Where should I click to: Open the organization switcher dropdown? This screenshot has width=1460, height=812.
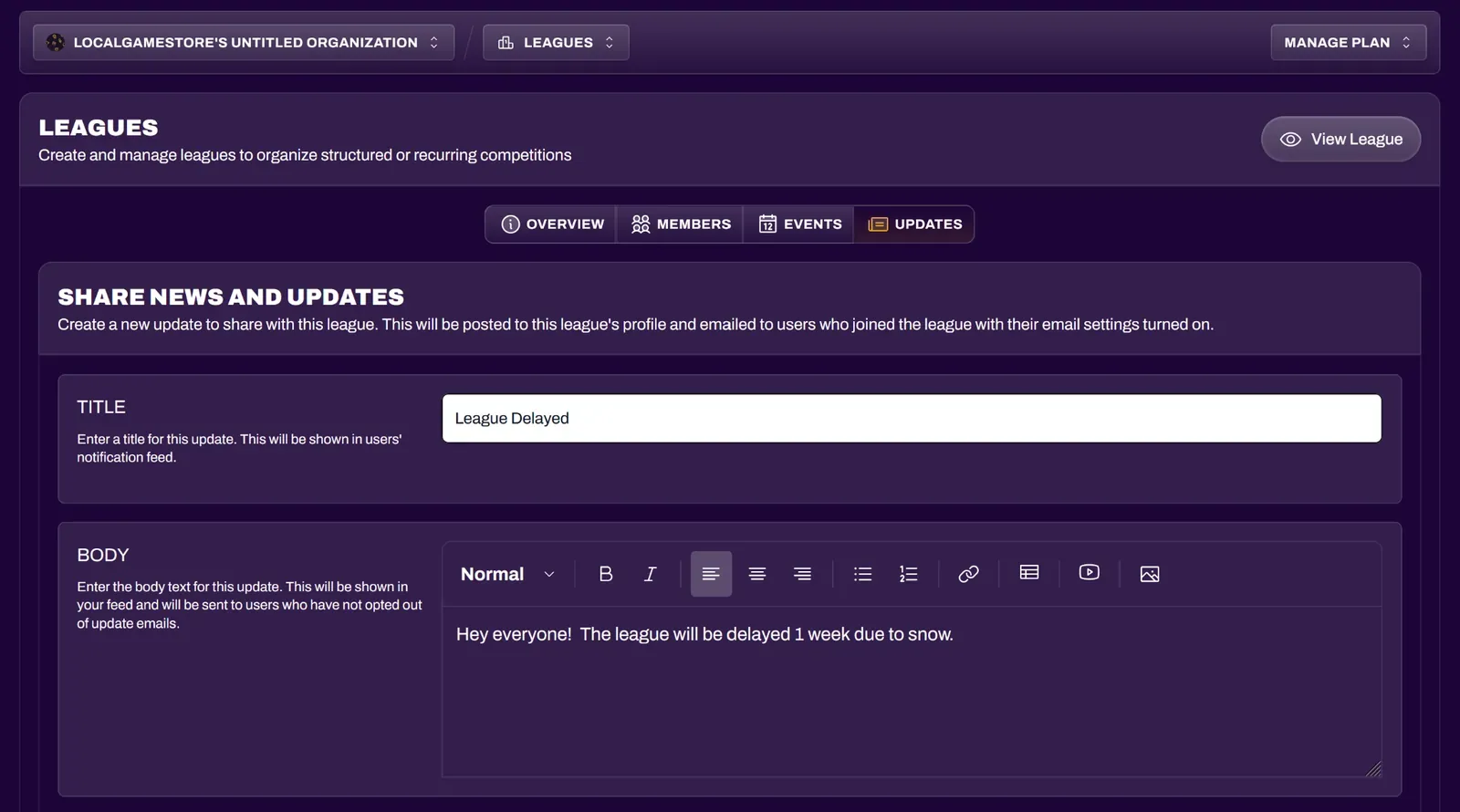[x=244, y=42]
